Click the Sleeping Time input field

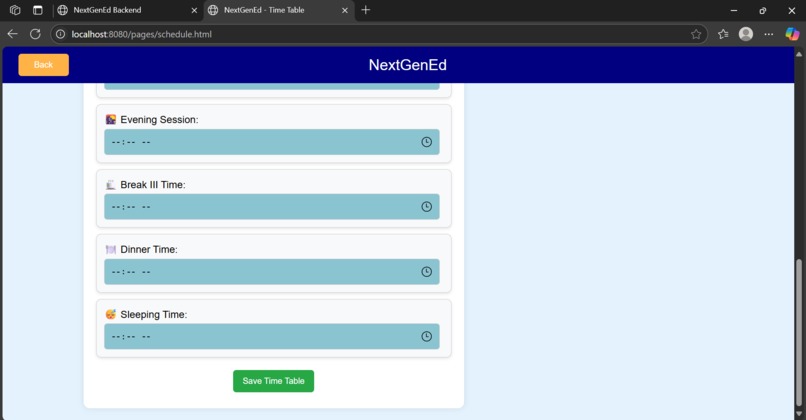pyautogui.click(x=271, y=337)
